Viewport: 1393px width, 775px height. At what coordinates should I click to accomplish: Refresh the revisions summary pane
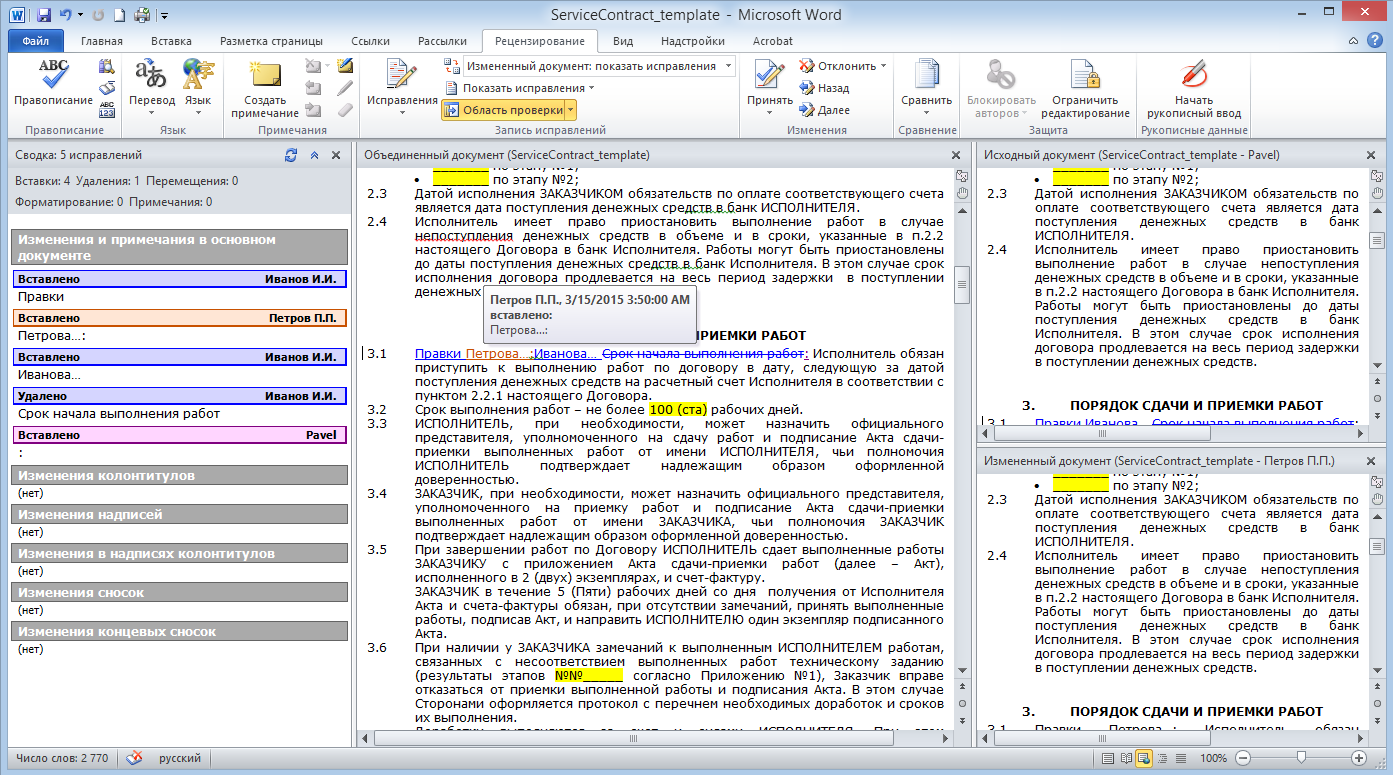click(291, 156)
